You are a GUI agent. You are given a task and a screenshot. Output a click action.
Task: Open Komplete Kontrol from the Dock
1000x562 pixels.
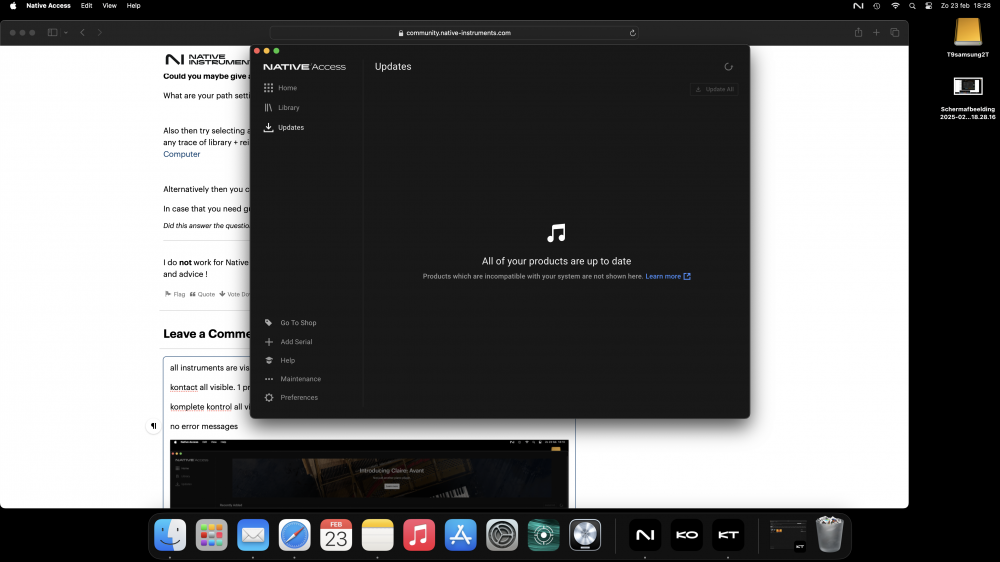point(686,535)
